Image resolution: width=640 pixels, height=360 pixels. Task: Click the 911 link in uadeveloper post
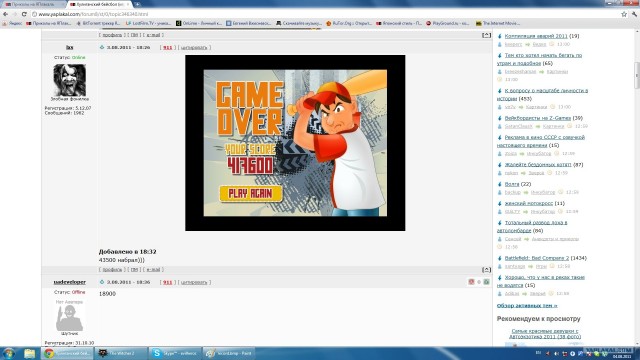pos(167,282)
